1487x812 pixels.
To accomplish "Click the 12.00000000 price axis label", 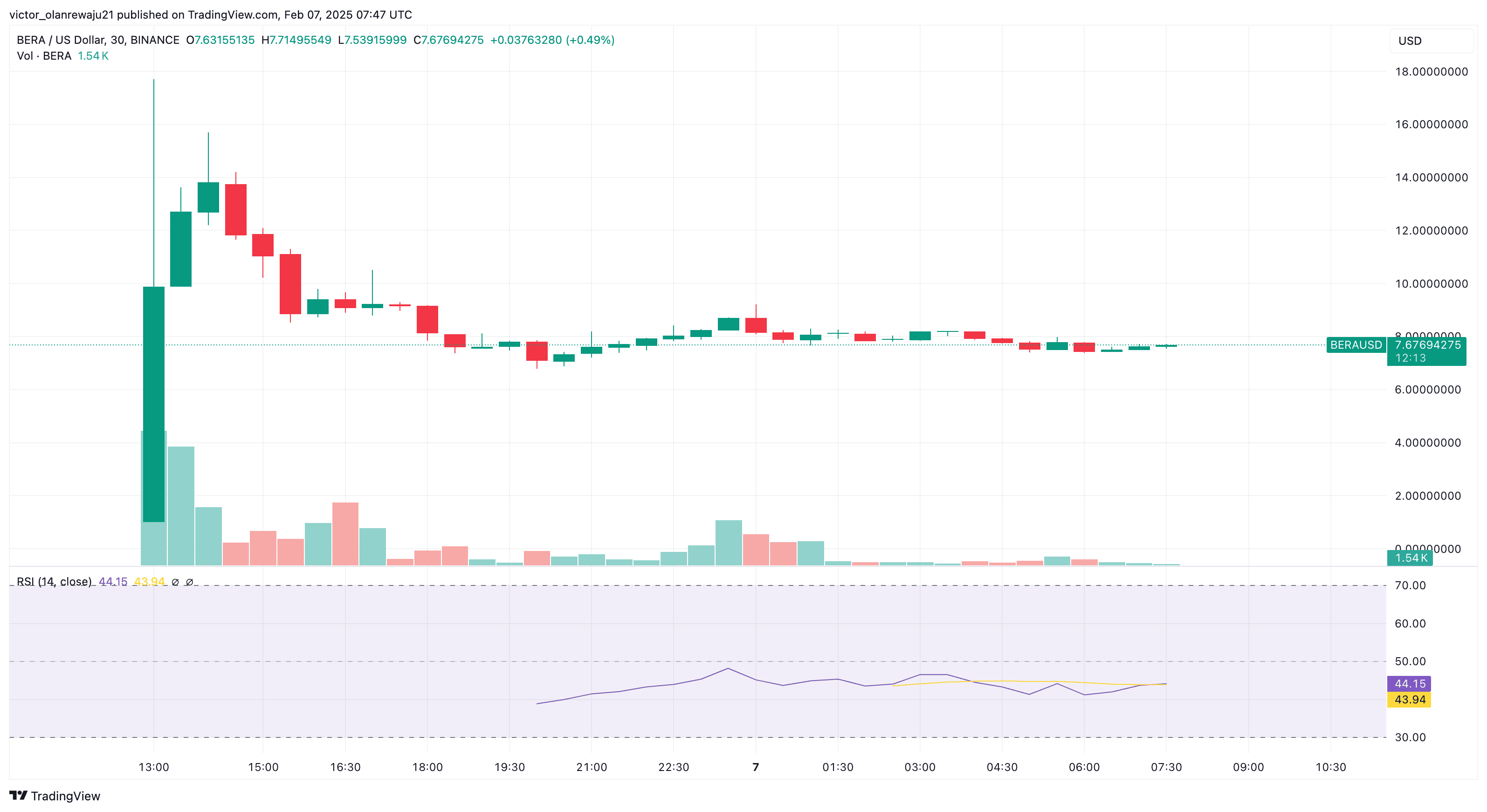I will pyautogui.click(x=1431, y=230).
